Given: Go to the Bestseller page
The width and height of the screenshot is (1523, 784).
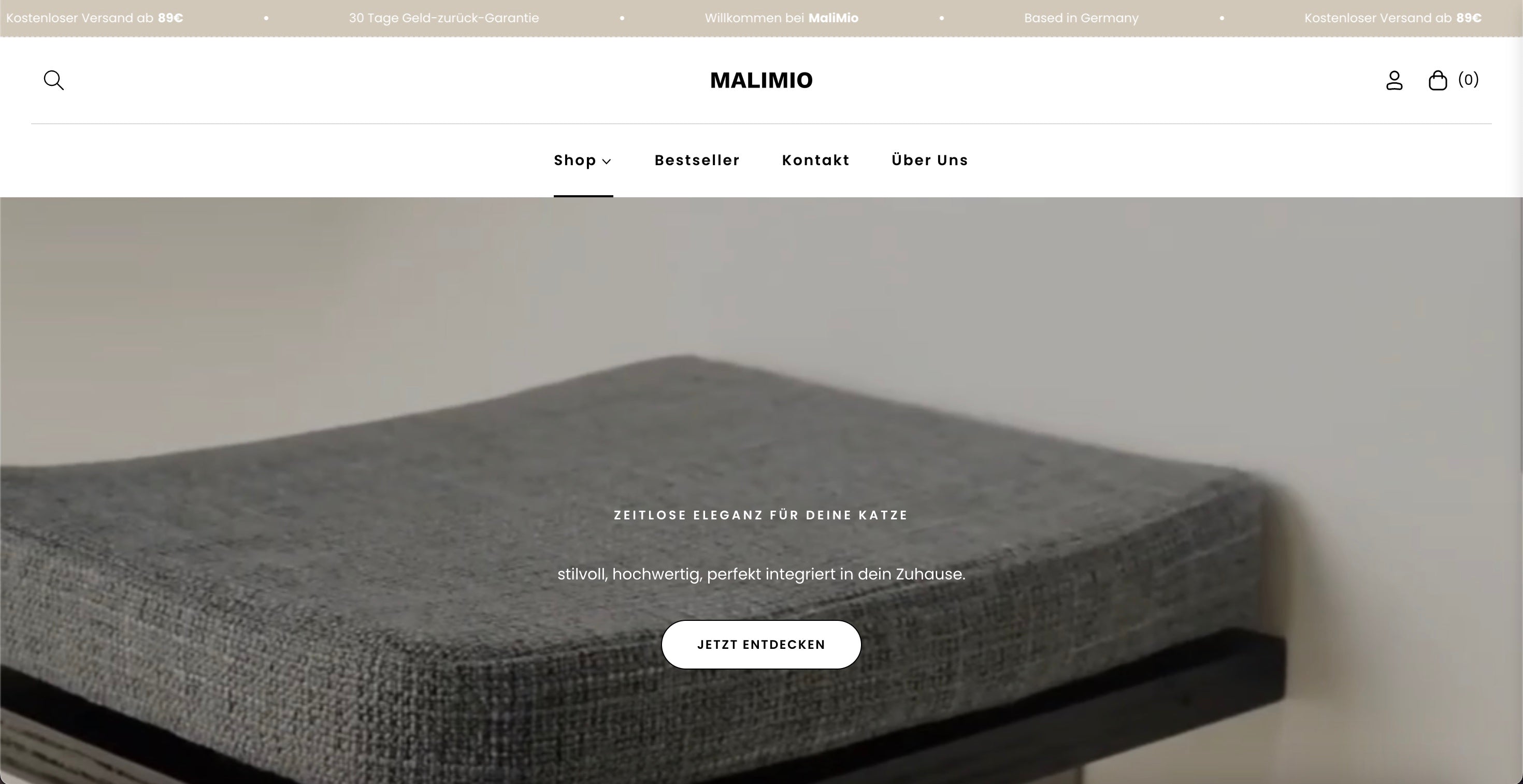Looking at the screenshot, I should coord(697,160).
